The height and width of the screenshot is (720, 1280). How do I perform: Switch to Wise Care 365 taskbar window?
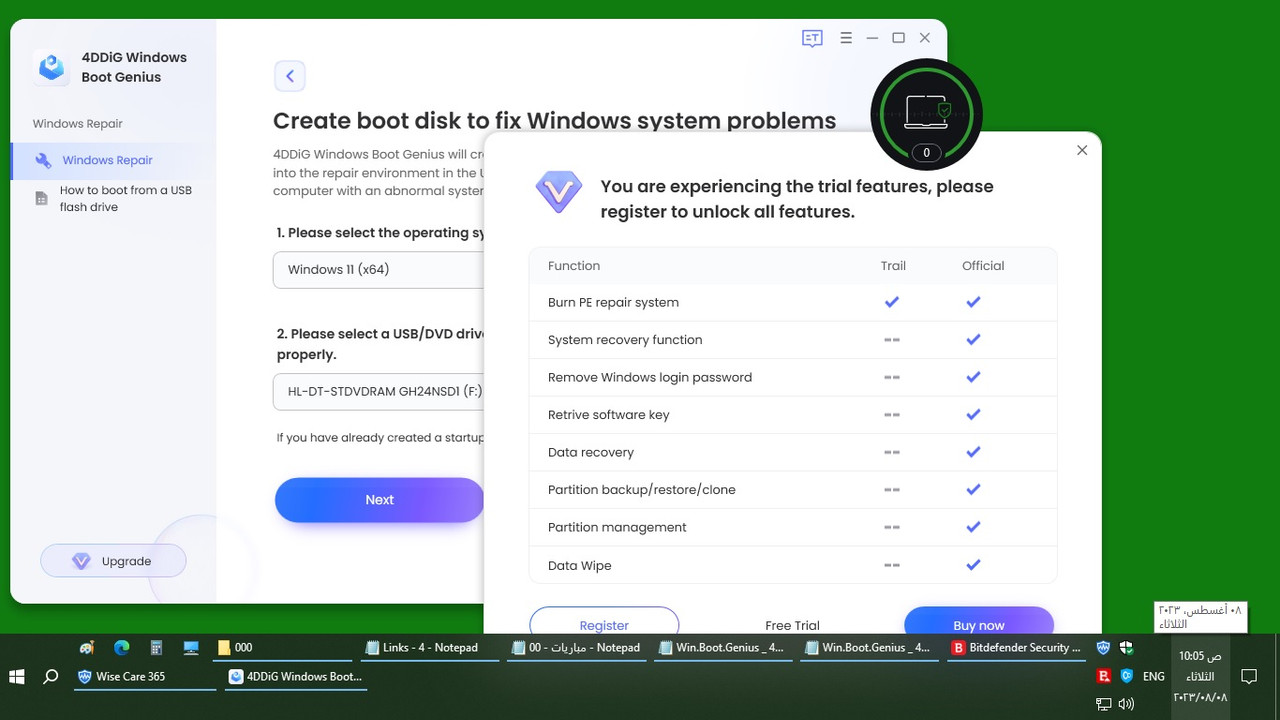(144, 677)
